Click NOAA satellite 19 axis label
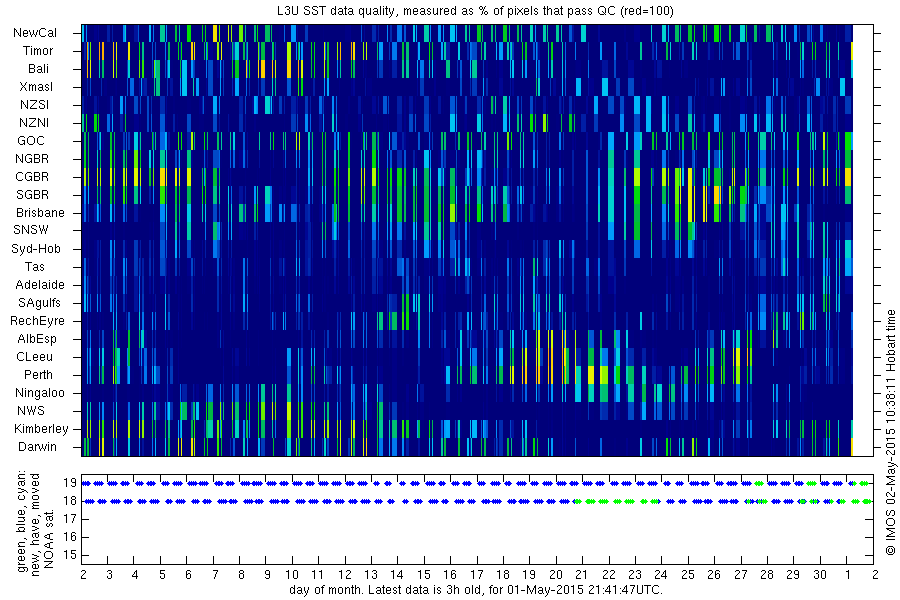Image resolution: width=900 pixels, height=600 pixels. (x=70, y=483)
